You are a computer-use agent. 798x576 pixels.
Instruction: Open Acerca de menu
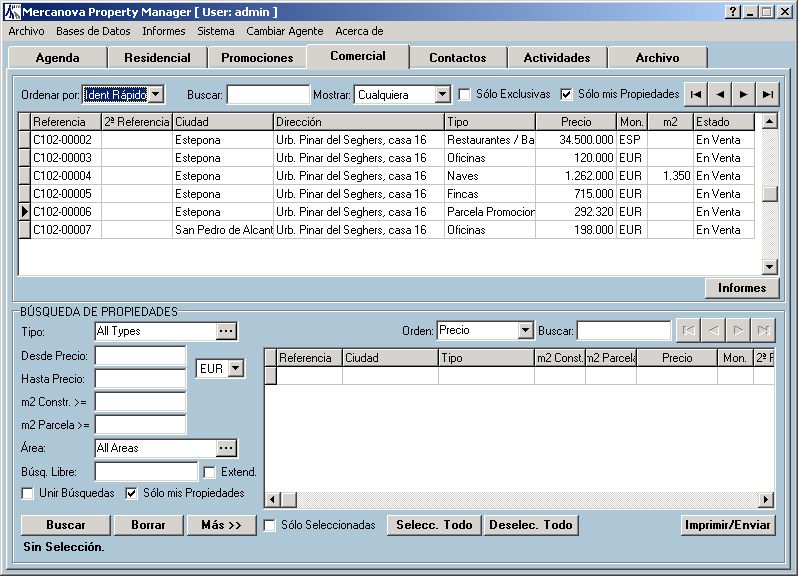[x=359, y=31]
